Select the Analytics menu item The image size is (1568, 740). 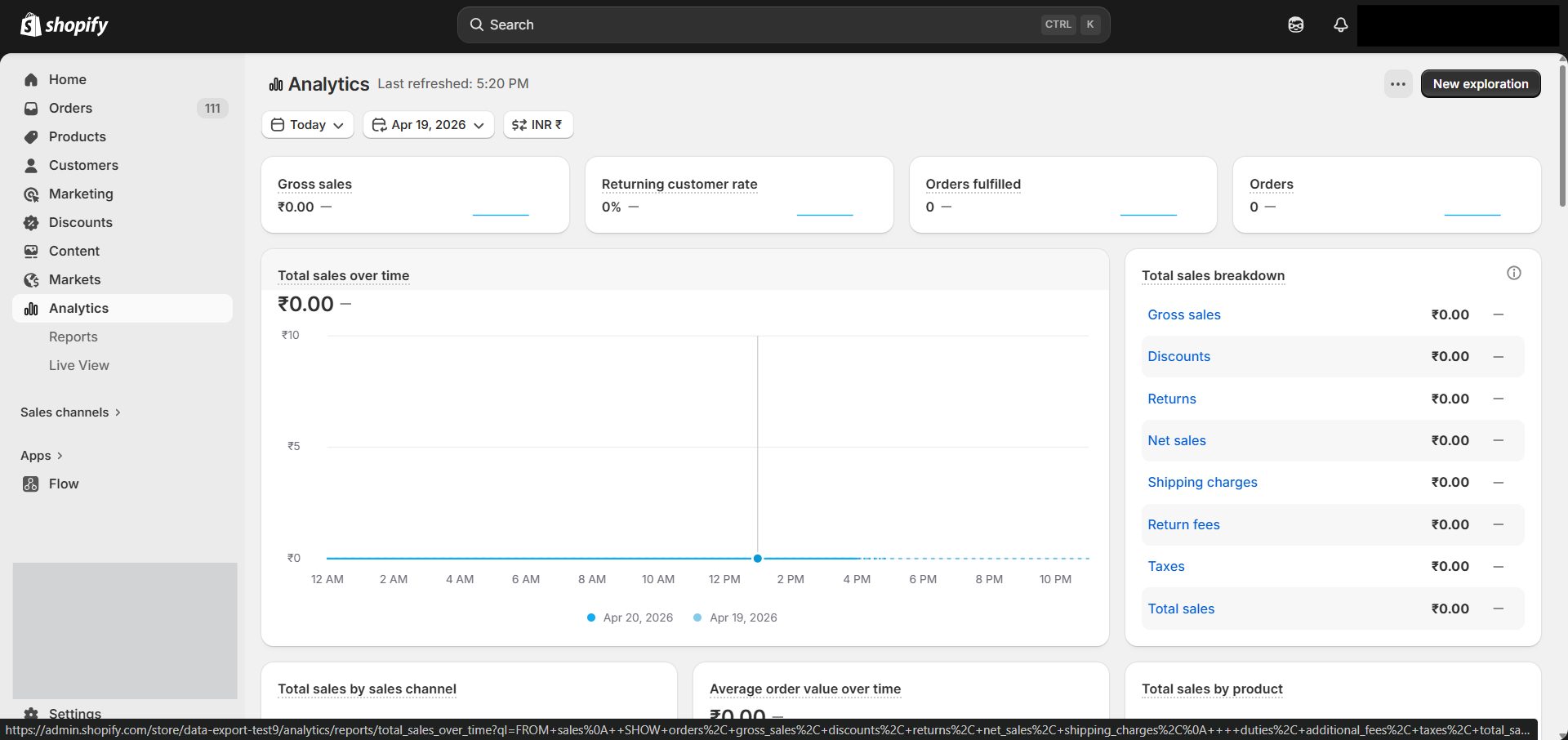coord(122,308)
